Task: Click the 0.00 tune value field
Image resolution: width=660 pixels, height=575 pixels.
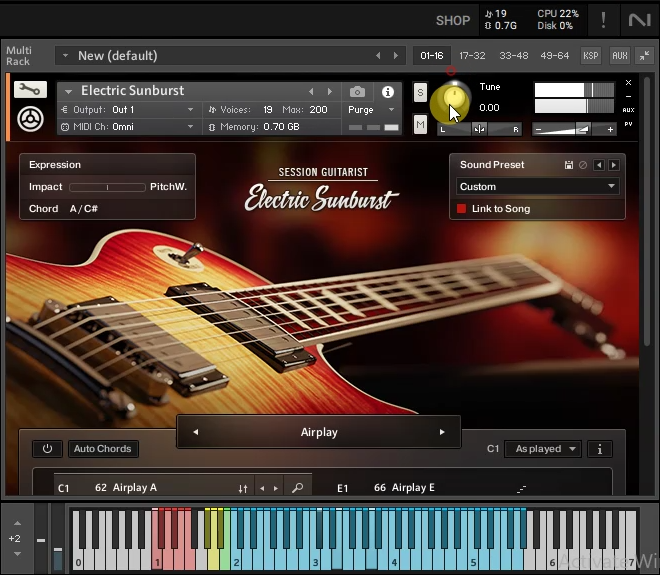Action: 490,108
